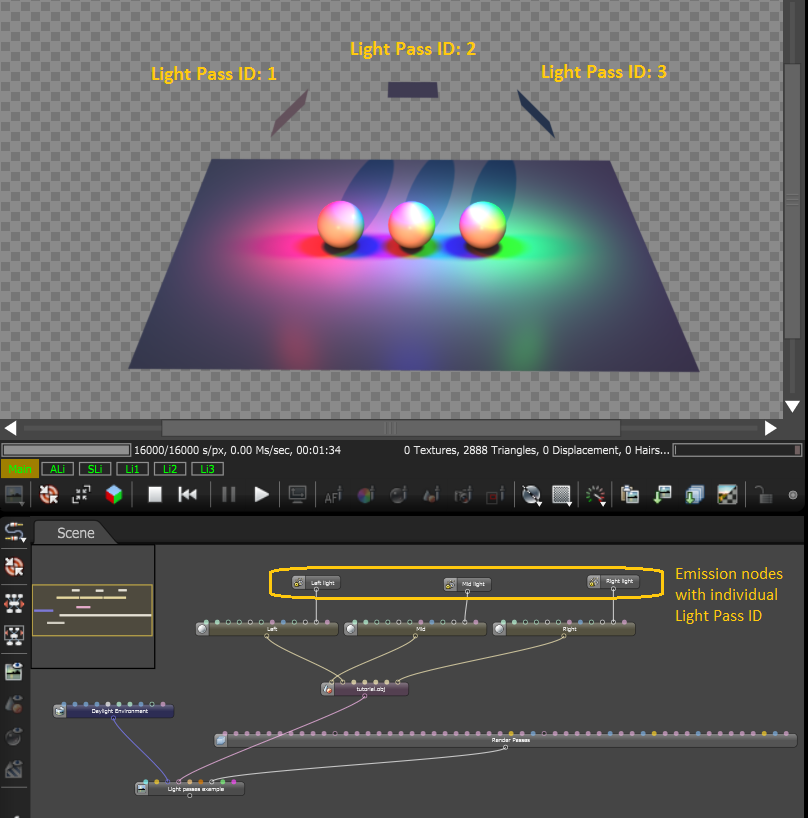Click the render progress bar
The image size is (808, 818).
coord(65,450)
